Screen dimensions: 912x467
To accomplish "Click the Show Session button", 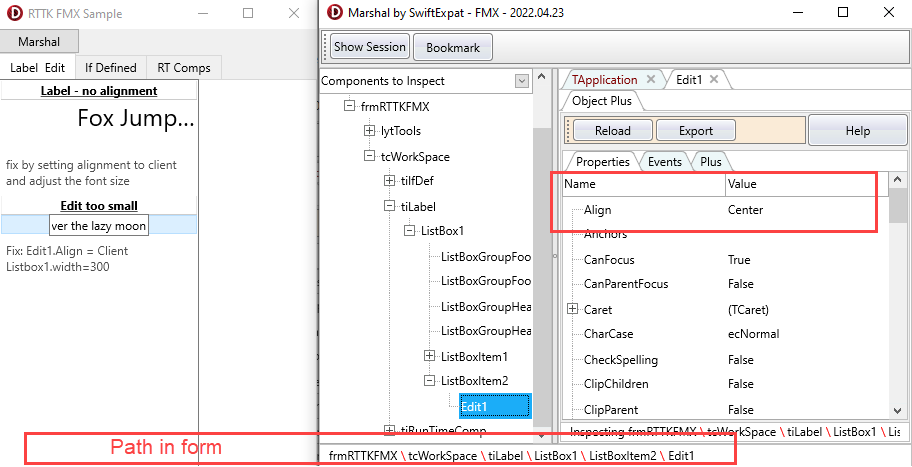I will 370,47.
